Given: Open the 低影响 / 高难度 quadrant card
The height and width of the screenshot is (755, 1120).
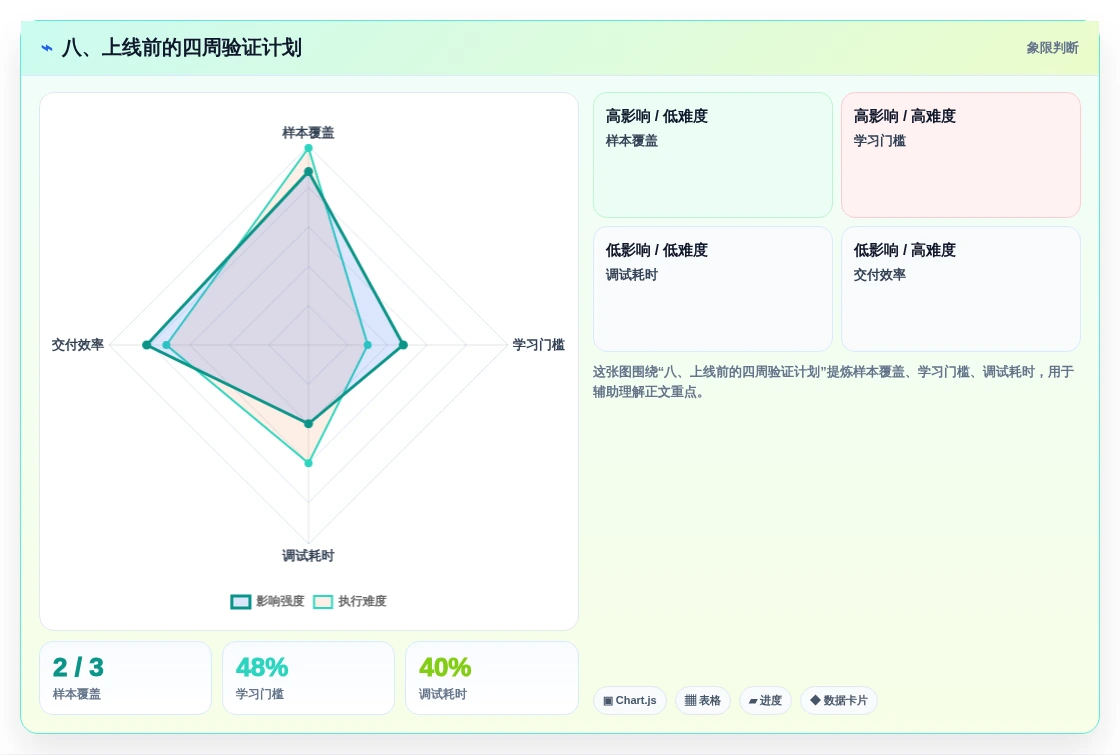Looking at the screenshot, I should point(961,289).
